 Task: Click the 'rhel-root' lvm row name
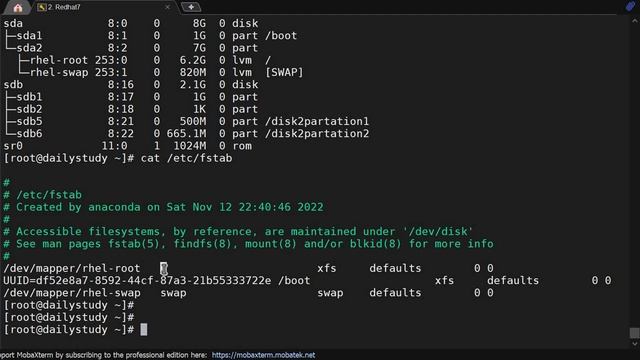pos(59,60)
